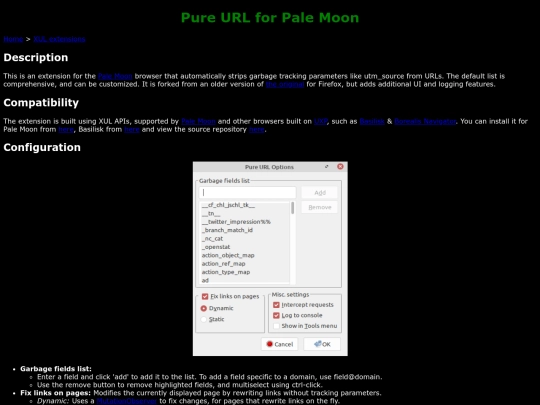Select 'ad' list entry

pos(245,280)
